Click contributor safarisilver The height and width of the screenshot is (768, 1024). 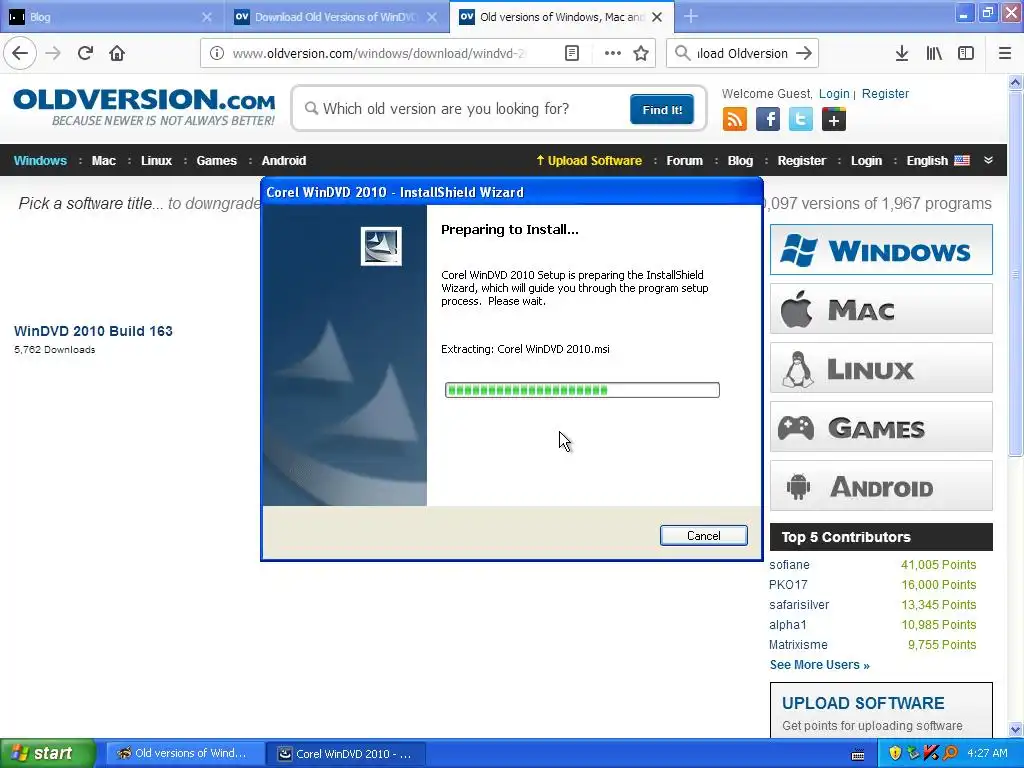(x=799, y=605)
